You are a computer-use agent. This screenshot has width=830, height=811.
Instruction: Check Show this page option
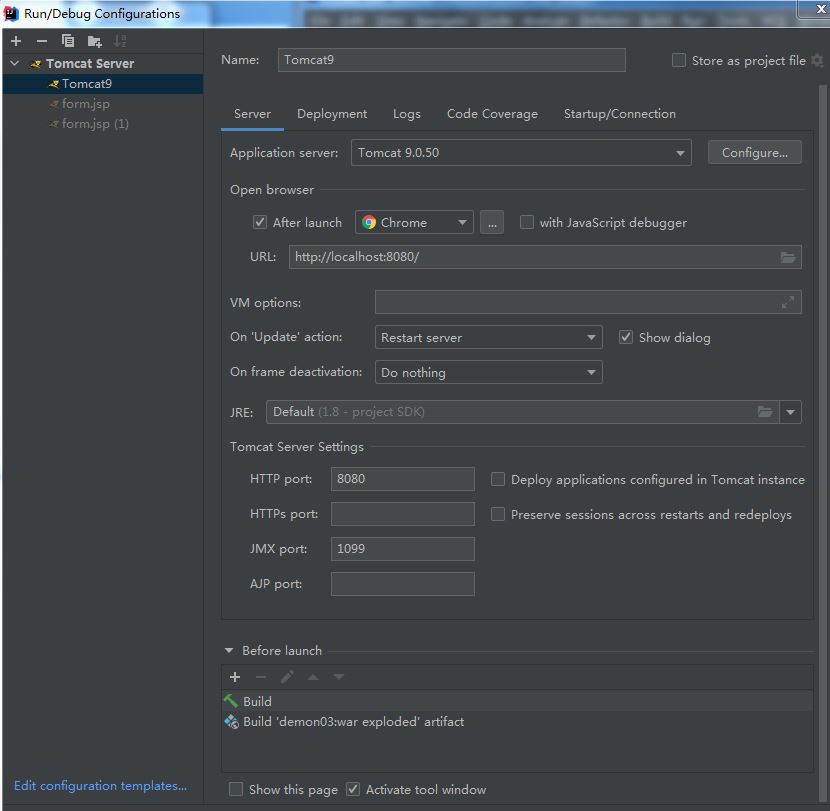236,789
